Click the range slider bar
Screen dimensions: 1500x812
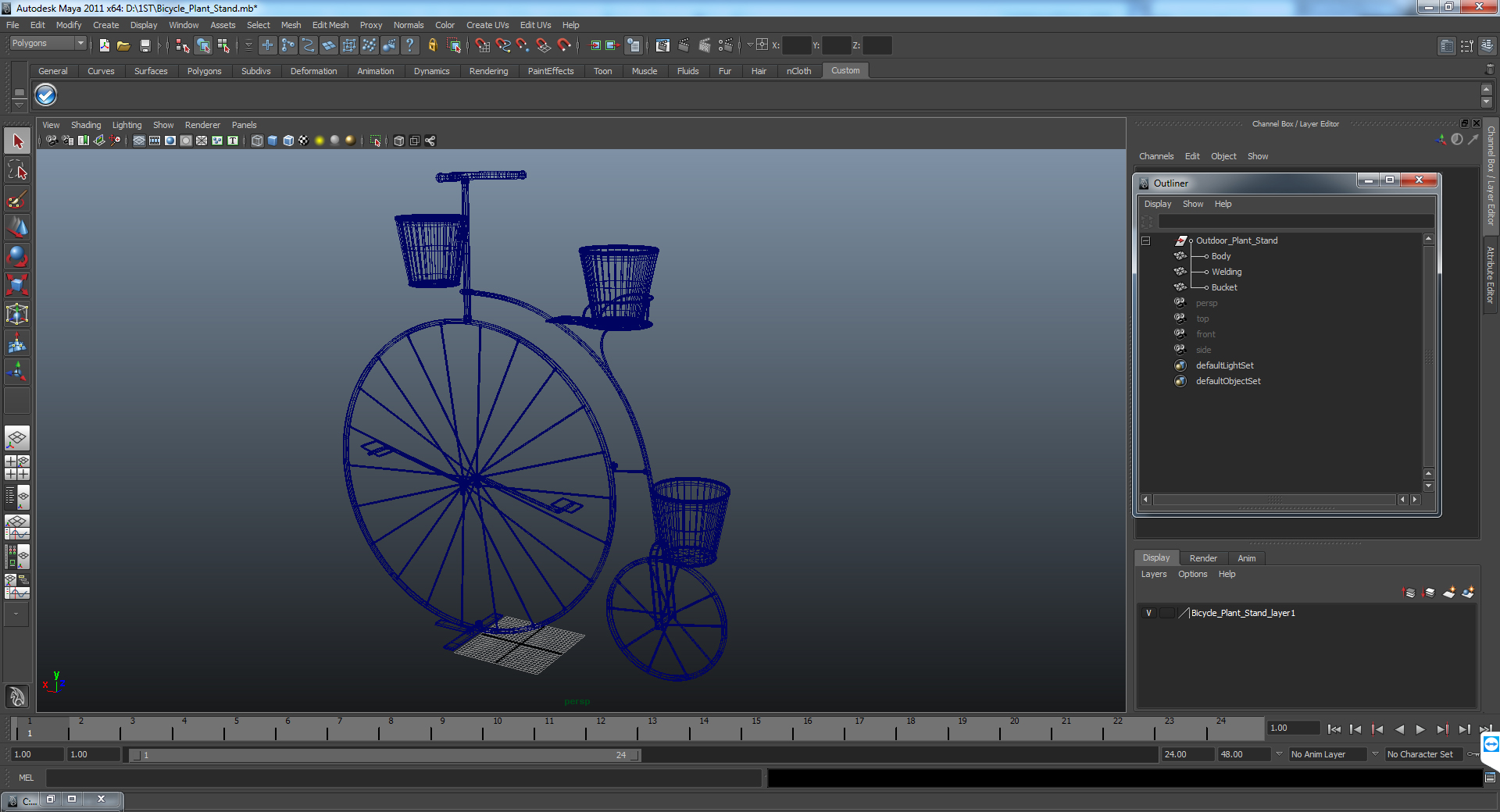384,755
